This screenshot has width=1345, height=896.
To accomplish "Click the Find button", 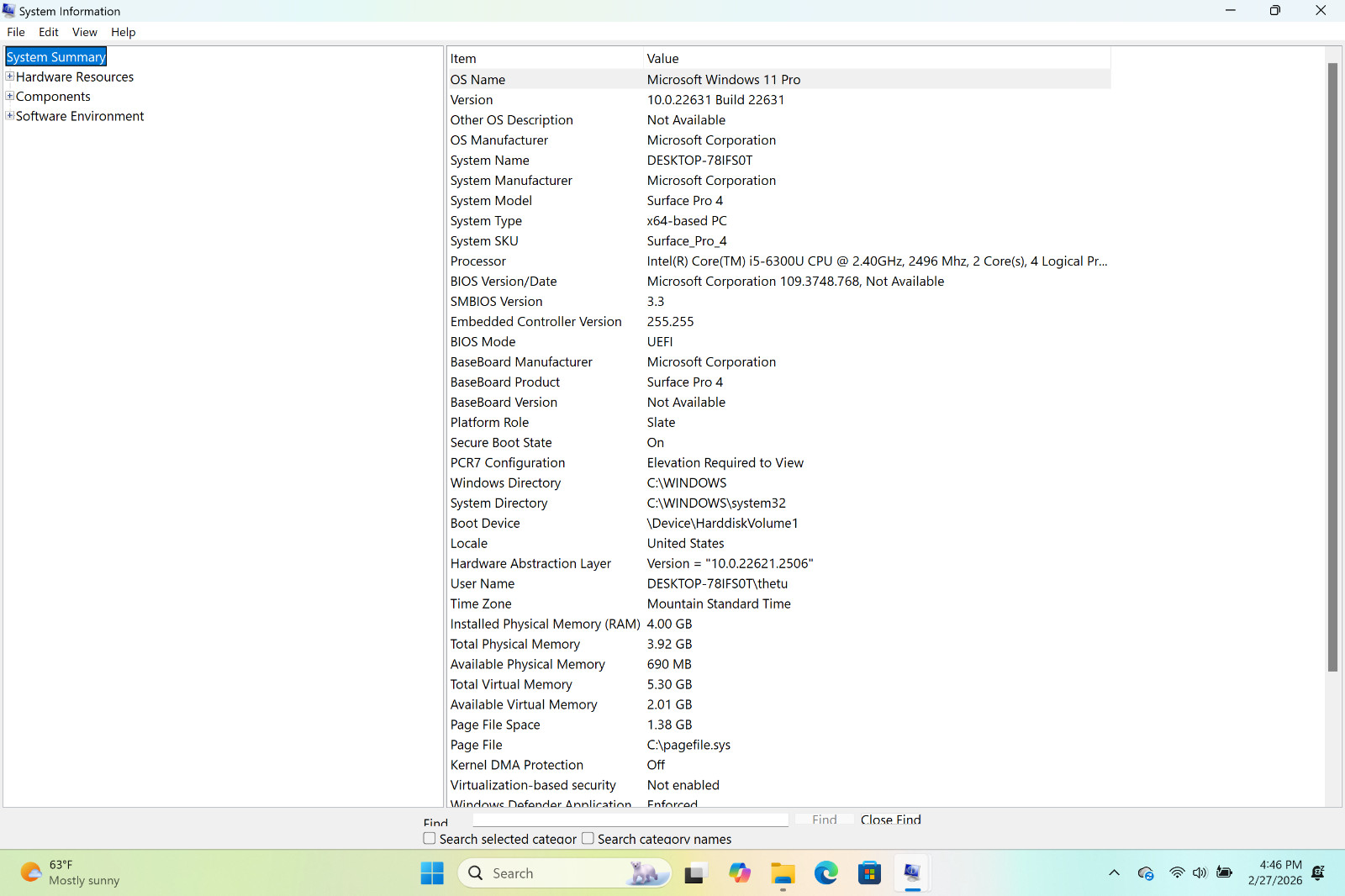I will 825,820.
